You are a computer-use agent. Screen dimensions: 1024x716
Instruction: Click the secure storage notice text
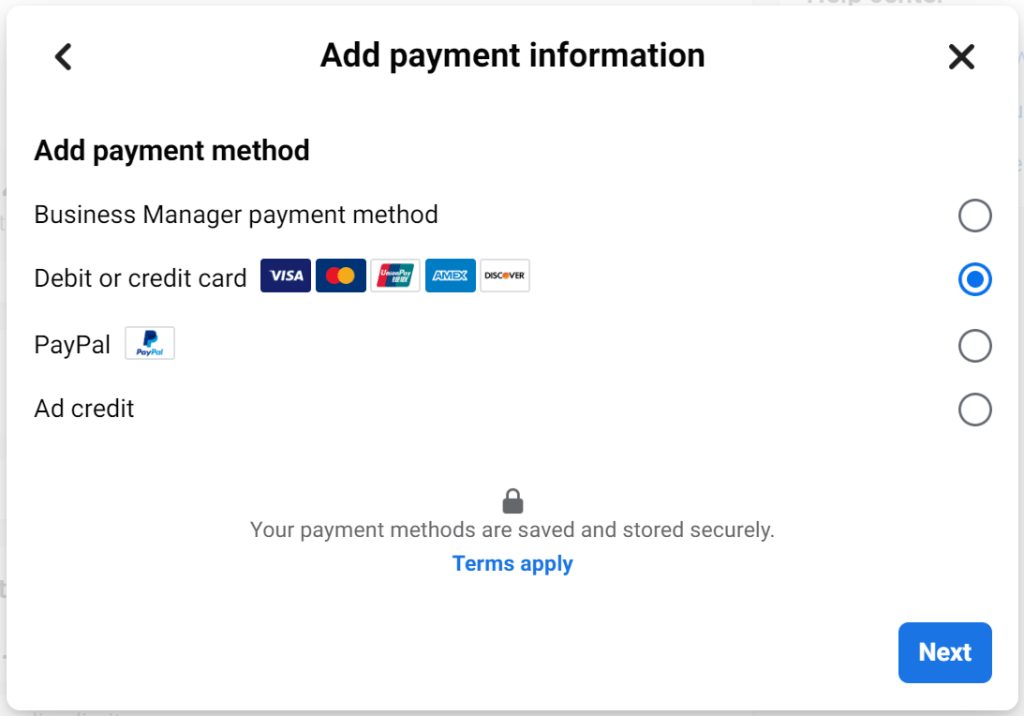point(512,529)
